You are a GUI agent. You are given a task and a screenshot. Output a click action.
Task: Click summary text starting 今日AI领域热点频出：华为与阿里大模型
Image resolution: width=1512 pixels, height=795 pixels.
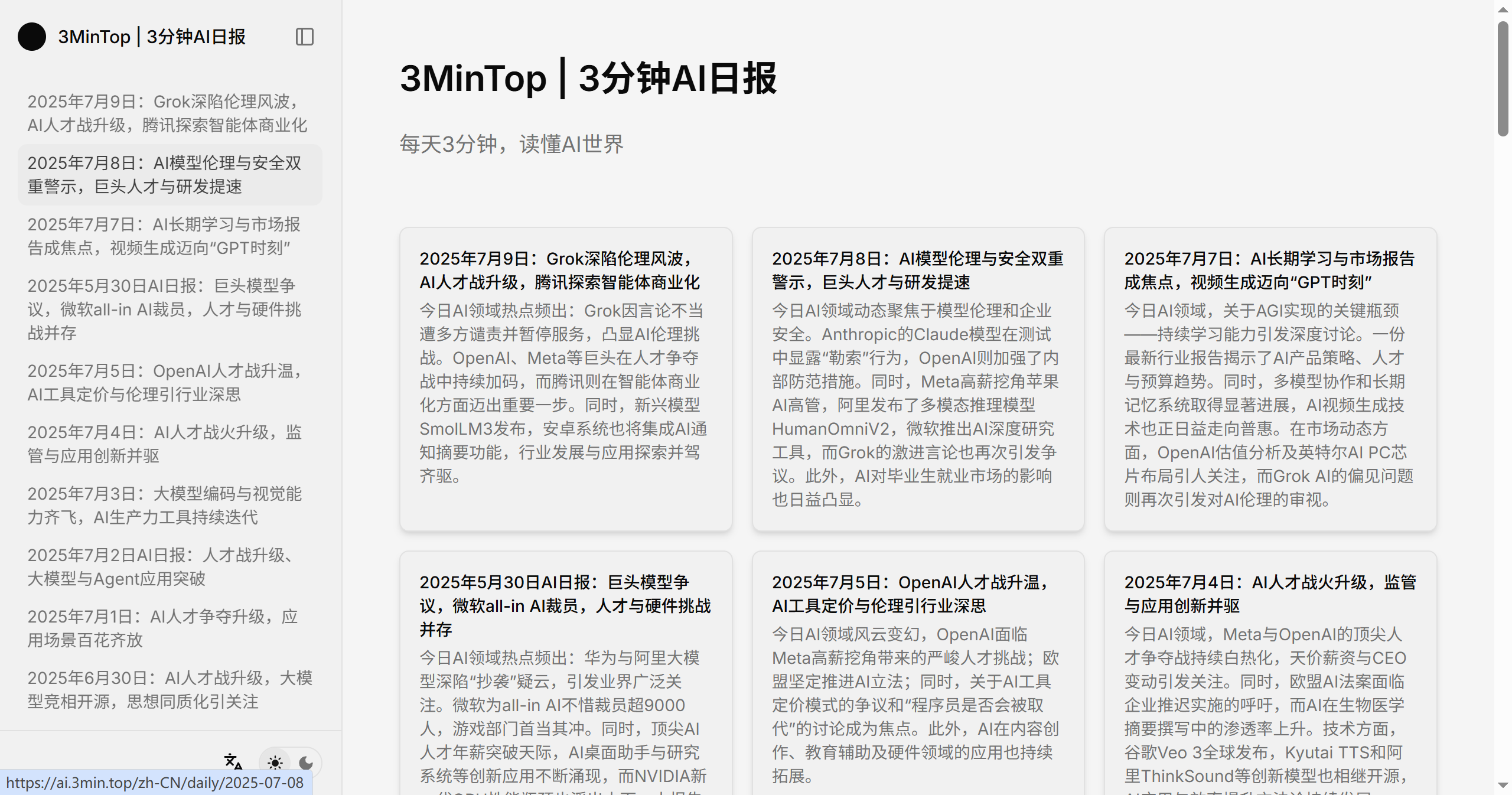pos(563,721)
